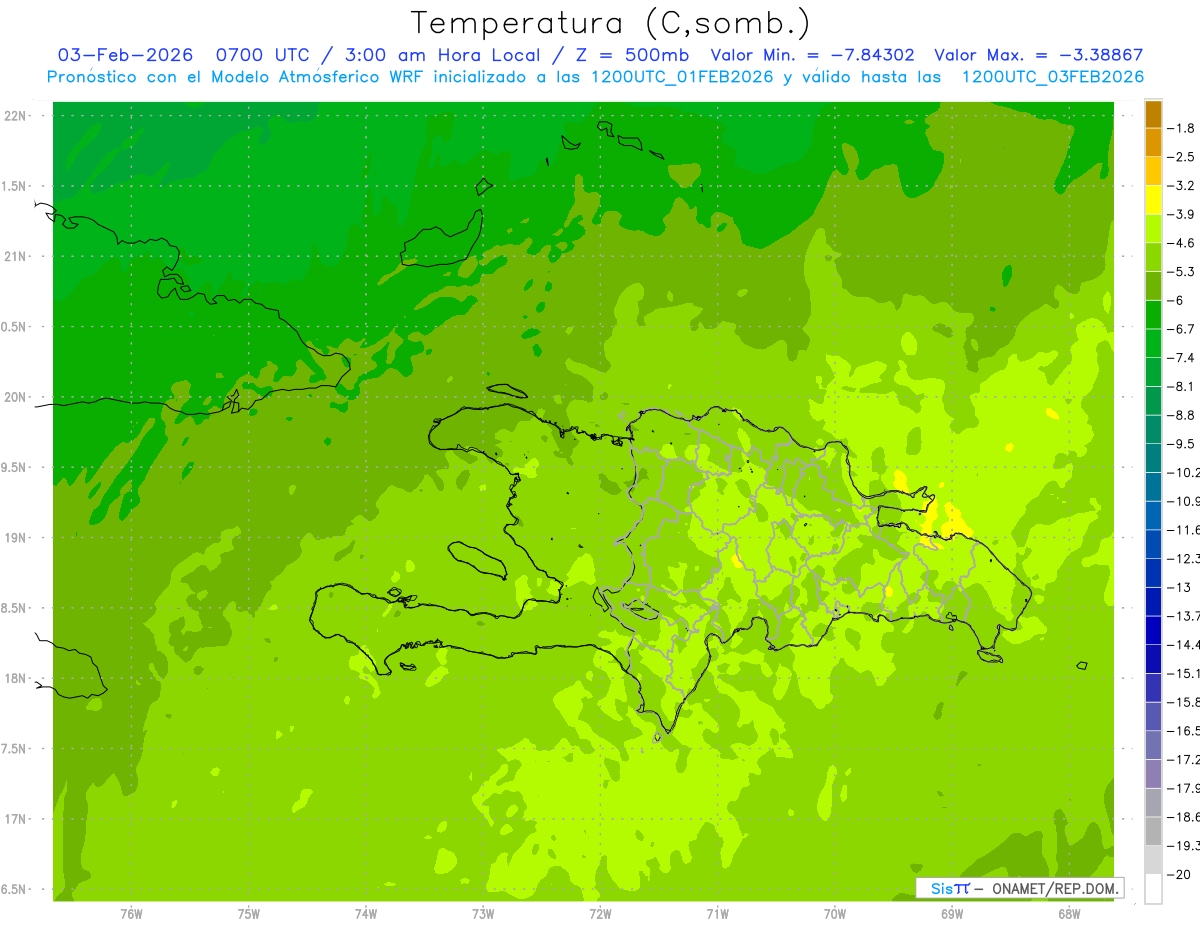Click the '21N' latitude label
This screenshot has width=1200, height=927.
15,256
